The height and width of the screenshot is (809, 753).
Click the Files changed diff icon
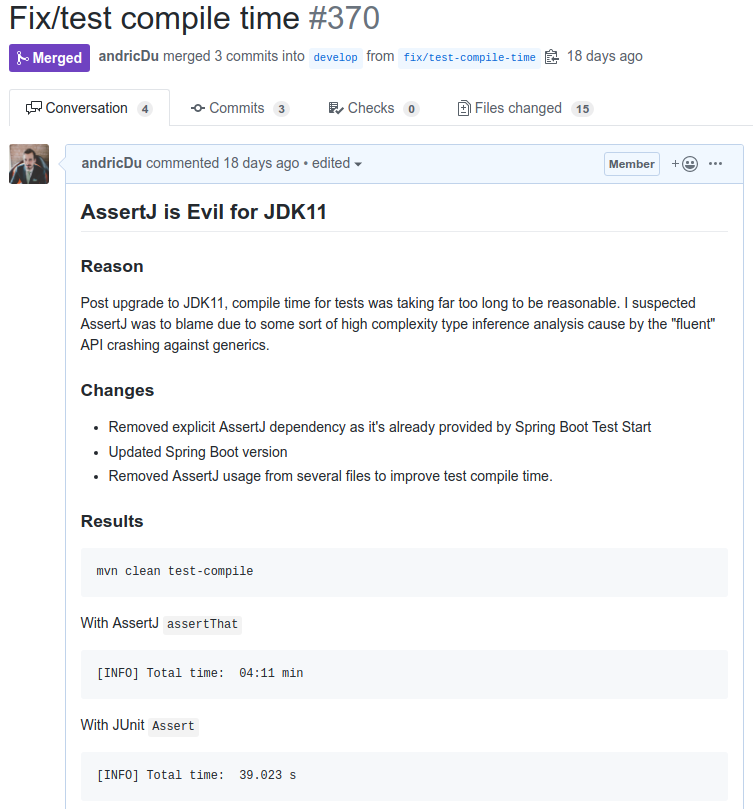(x=463, y=108)
